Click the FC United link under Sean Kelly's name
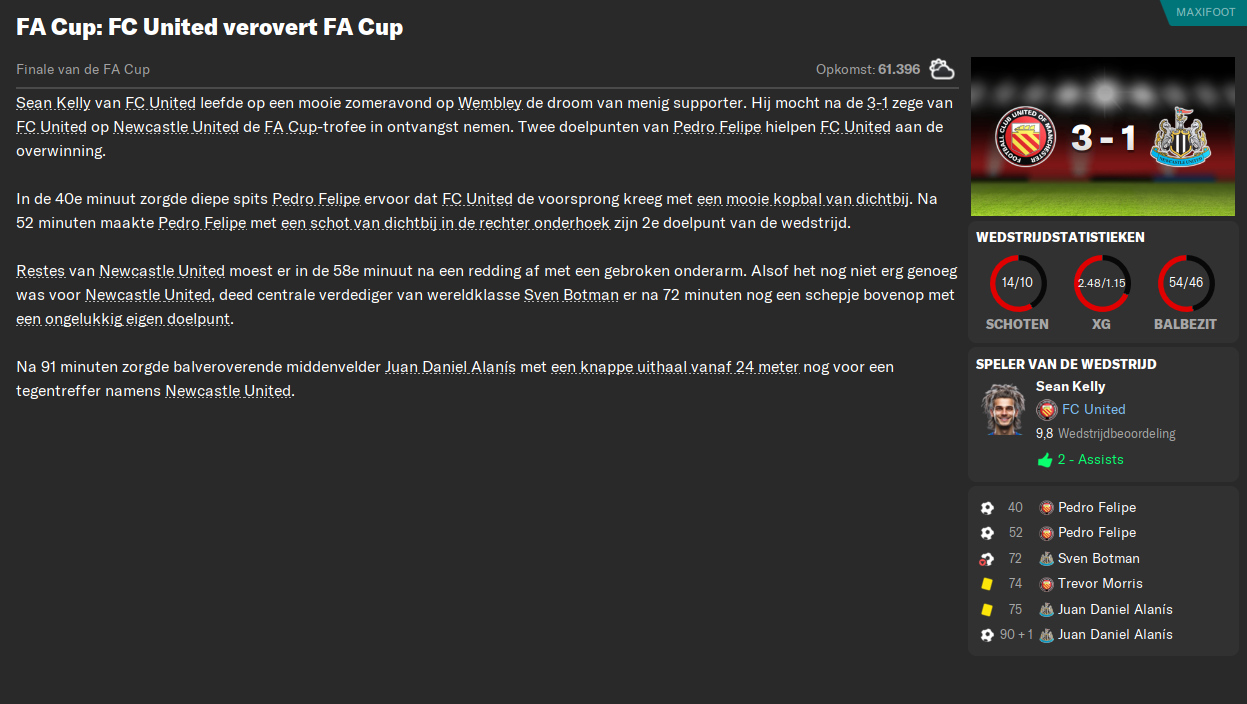 point(1093,409)
